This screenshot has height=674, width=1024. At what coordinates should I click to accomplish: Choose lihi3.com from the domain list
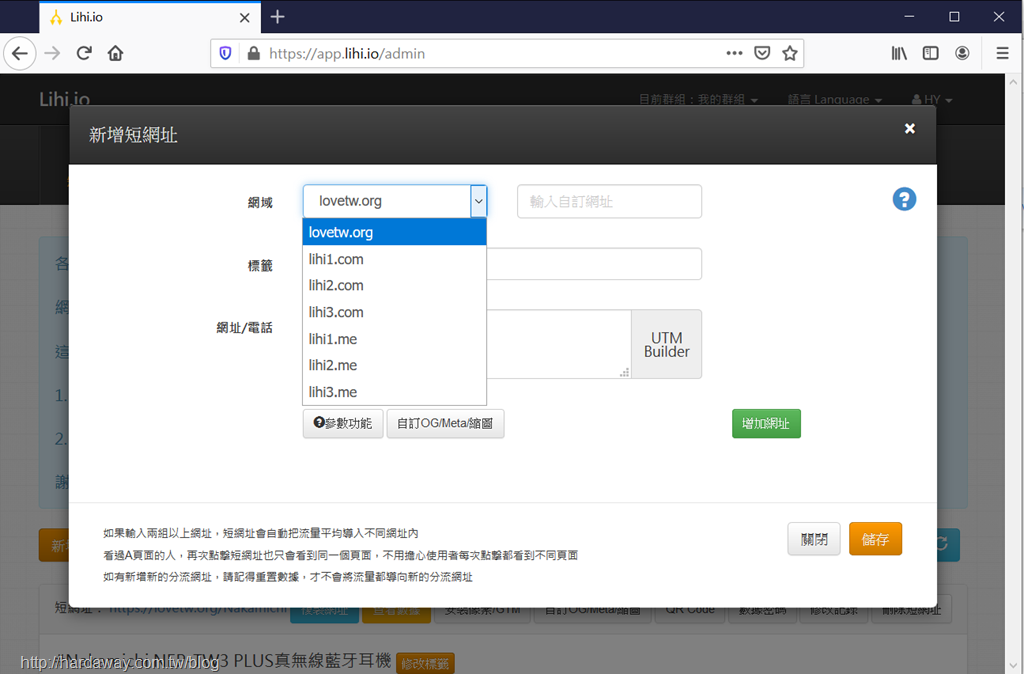click(394, 312)
